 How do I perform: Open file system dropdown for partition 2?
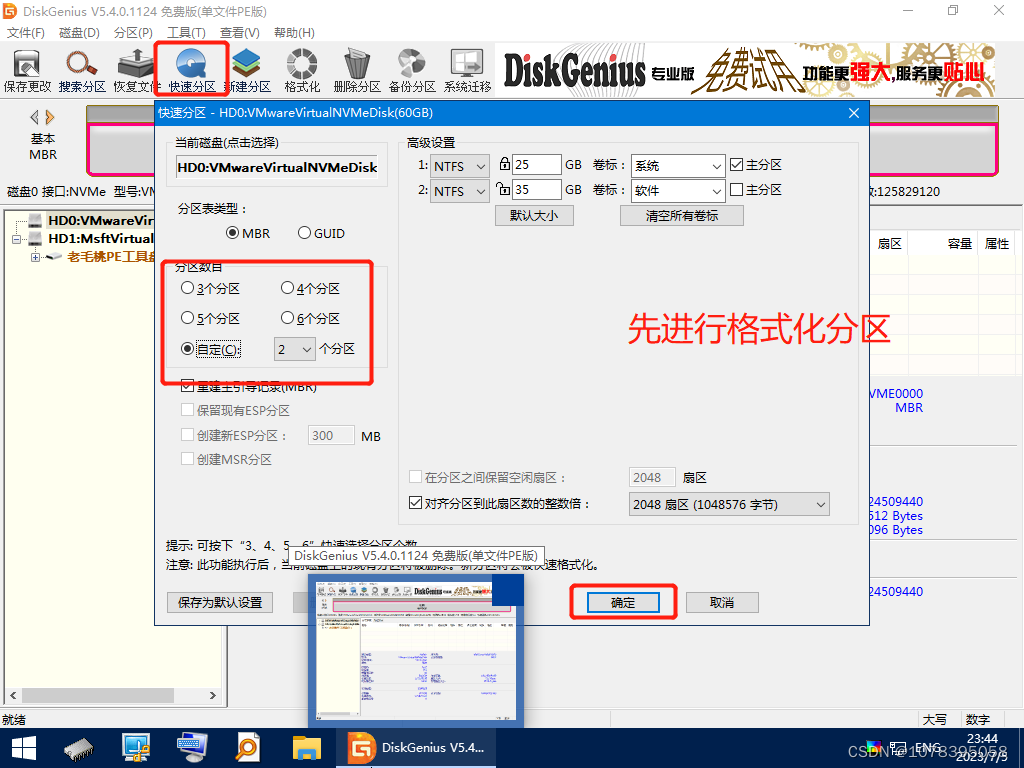click(460, 191)
